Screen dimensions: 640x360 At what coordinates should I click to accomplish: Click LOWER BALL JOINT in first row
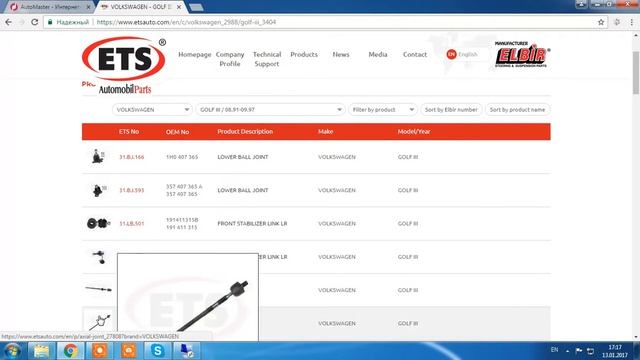coord(243,157)
